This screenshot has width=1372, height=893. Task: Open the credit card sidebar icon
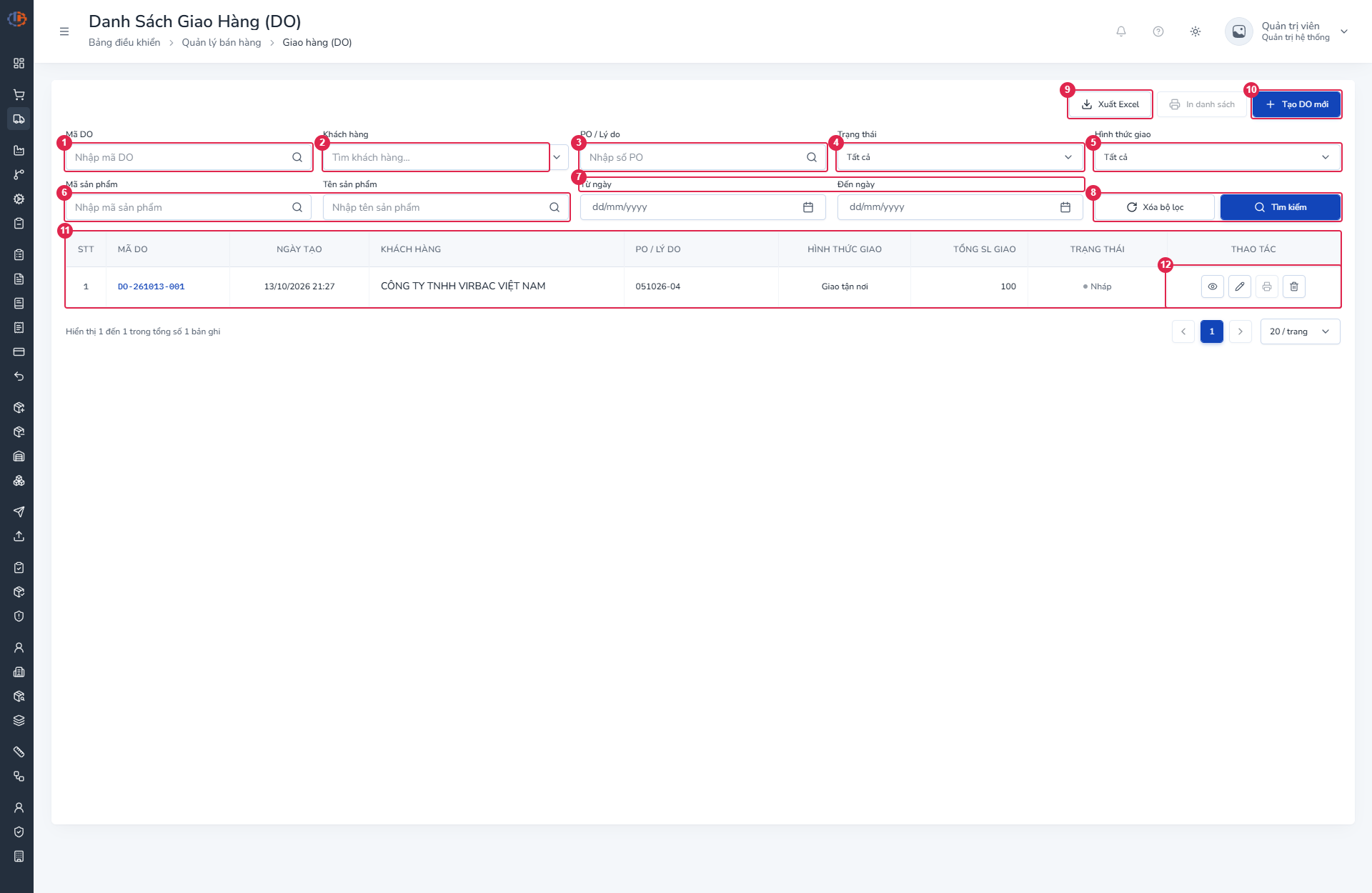click(19, 351)
